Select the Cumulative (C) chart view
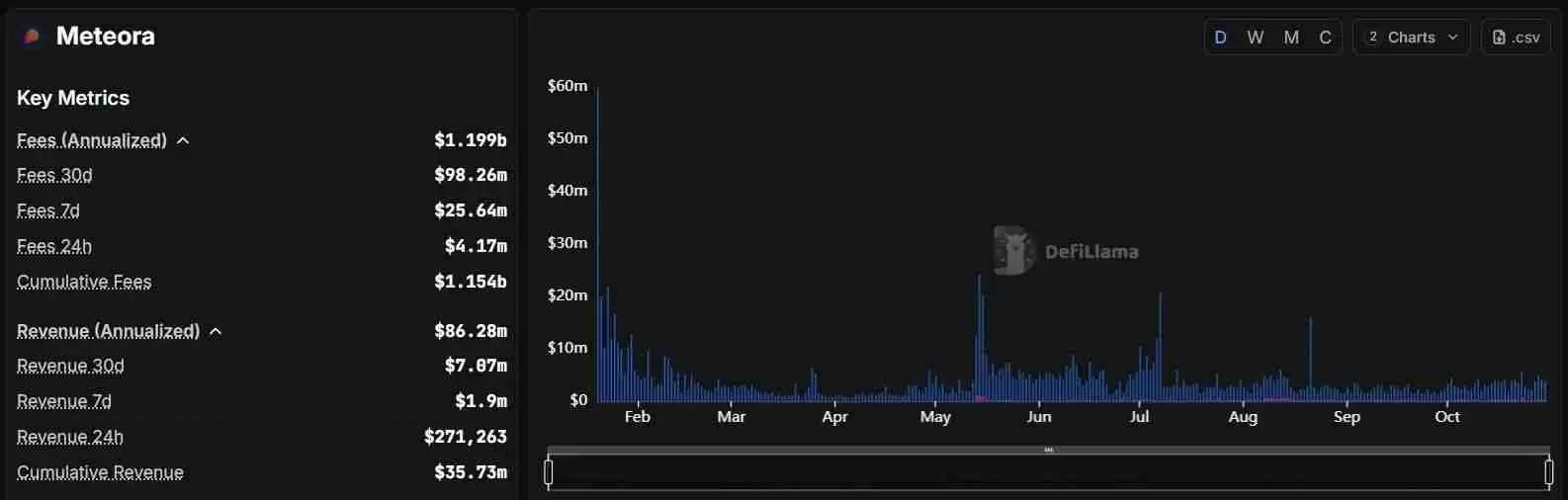The image size is (1568, 500). tap(1325, 38)
